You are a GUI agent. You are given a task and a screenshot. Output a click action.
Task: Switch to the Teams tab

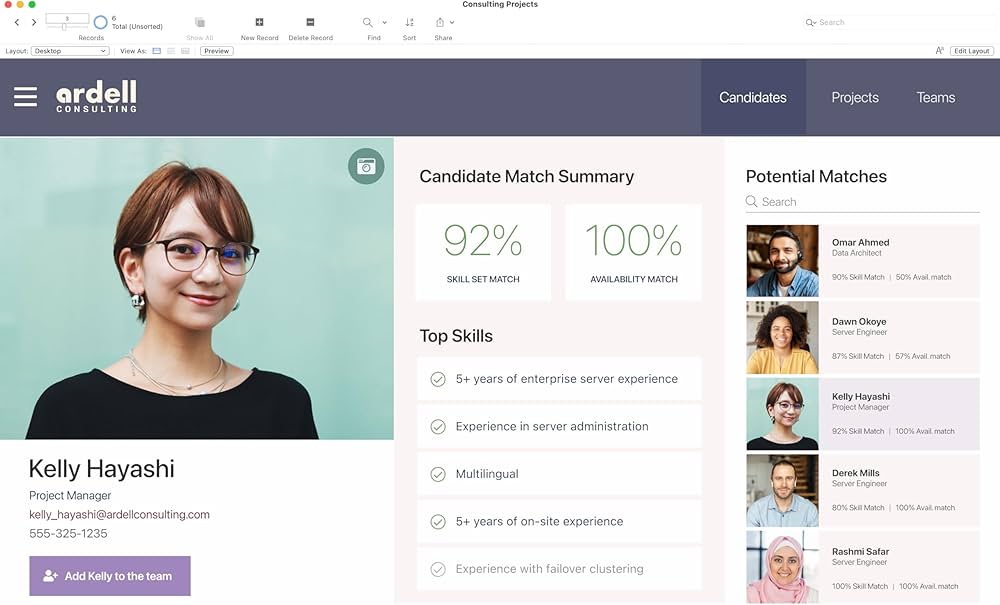pyautogui.click(x=935, y=97)
